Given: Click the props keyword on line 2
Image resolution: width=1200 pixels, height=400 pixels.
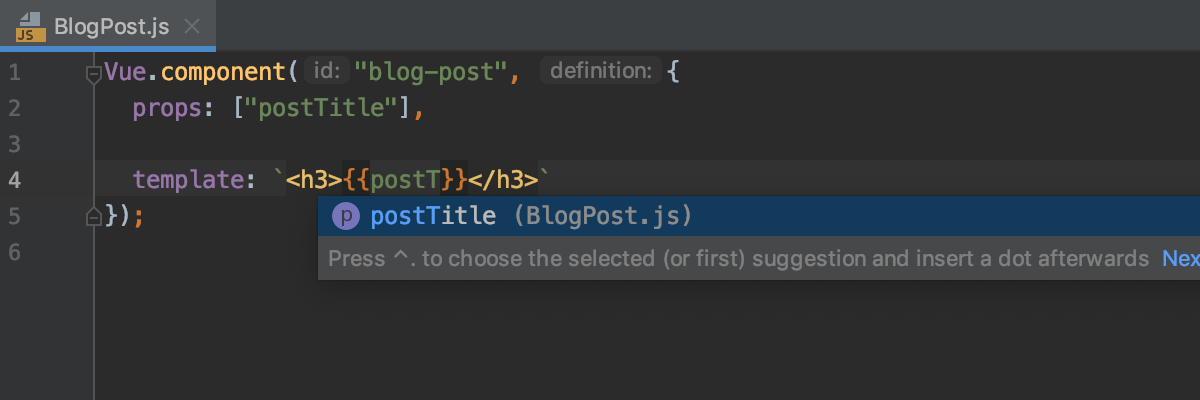Looking at the screenshot, I should click(x=167, y=108).
